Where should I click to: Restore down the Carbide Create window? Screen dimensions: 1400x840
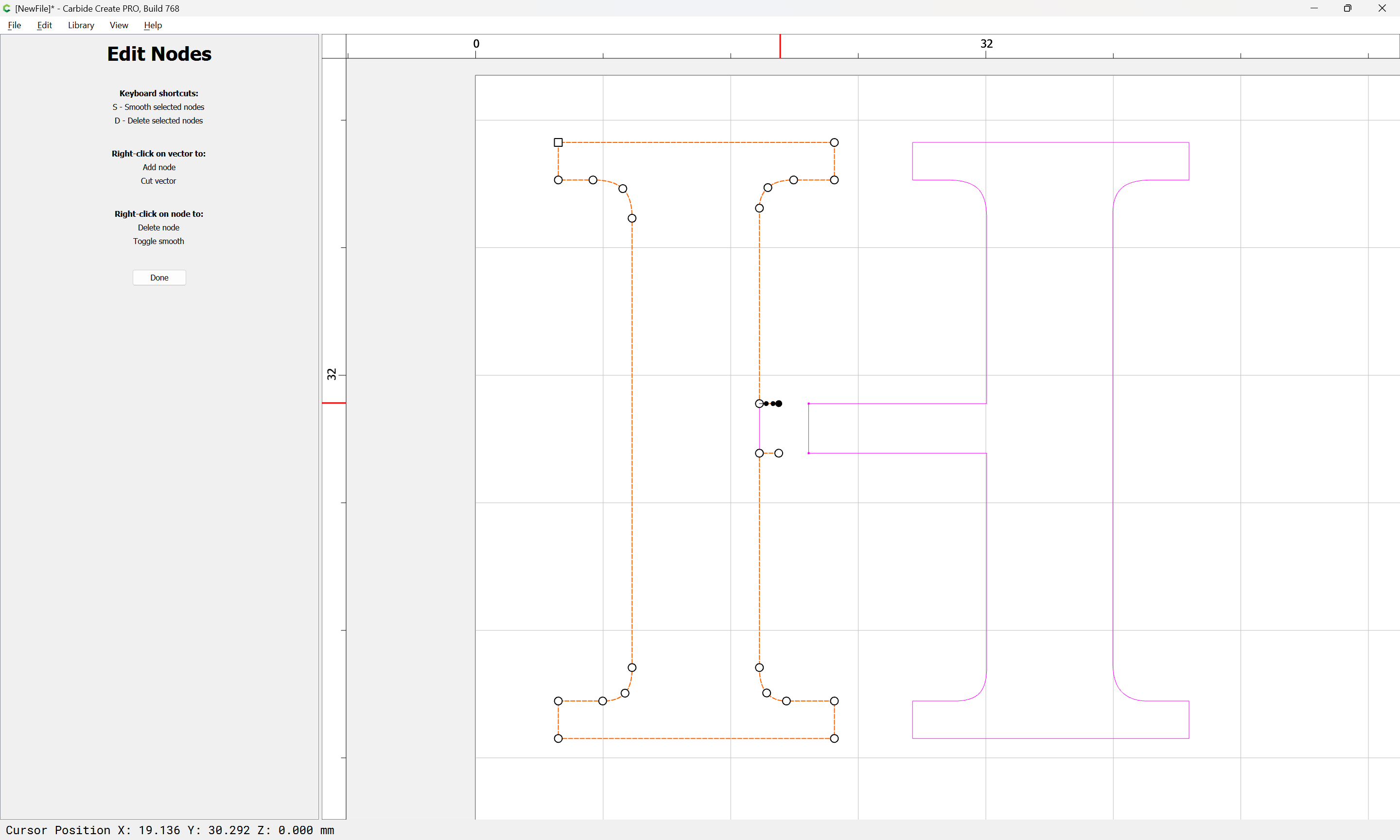point(1348,8)
